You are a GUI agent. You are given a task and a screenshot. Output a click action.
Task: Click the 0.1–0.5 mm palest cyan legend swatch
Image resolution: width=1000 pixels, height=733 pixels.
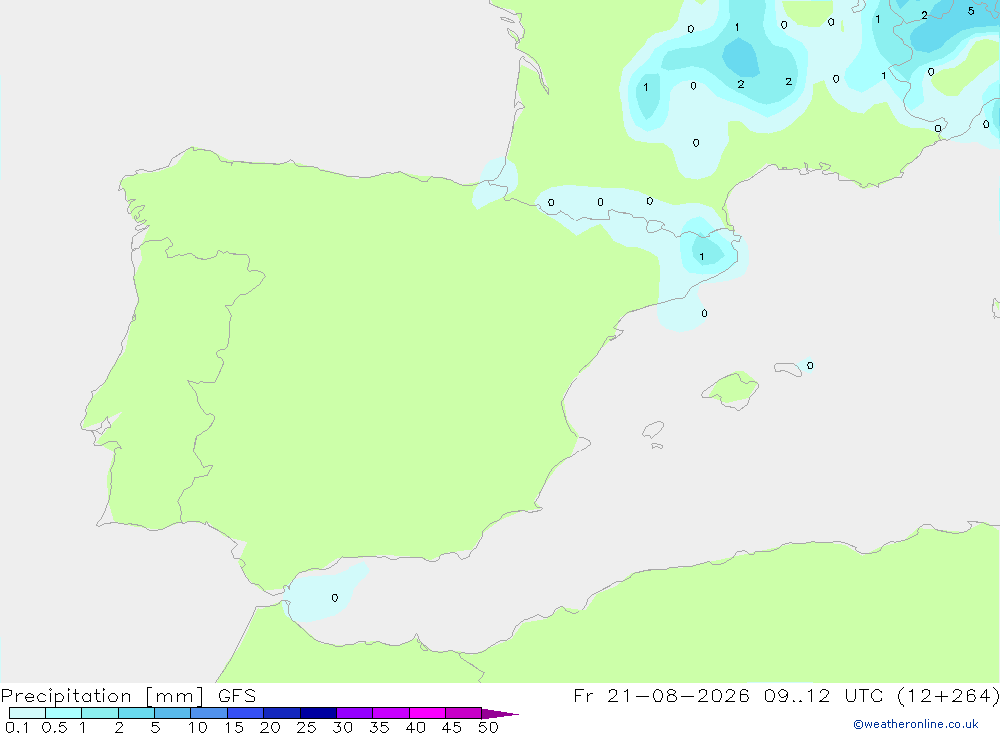(x=27, y=713)
